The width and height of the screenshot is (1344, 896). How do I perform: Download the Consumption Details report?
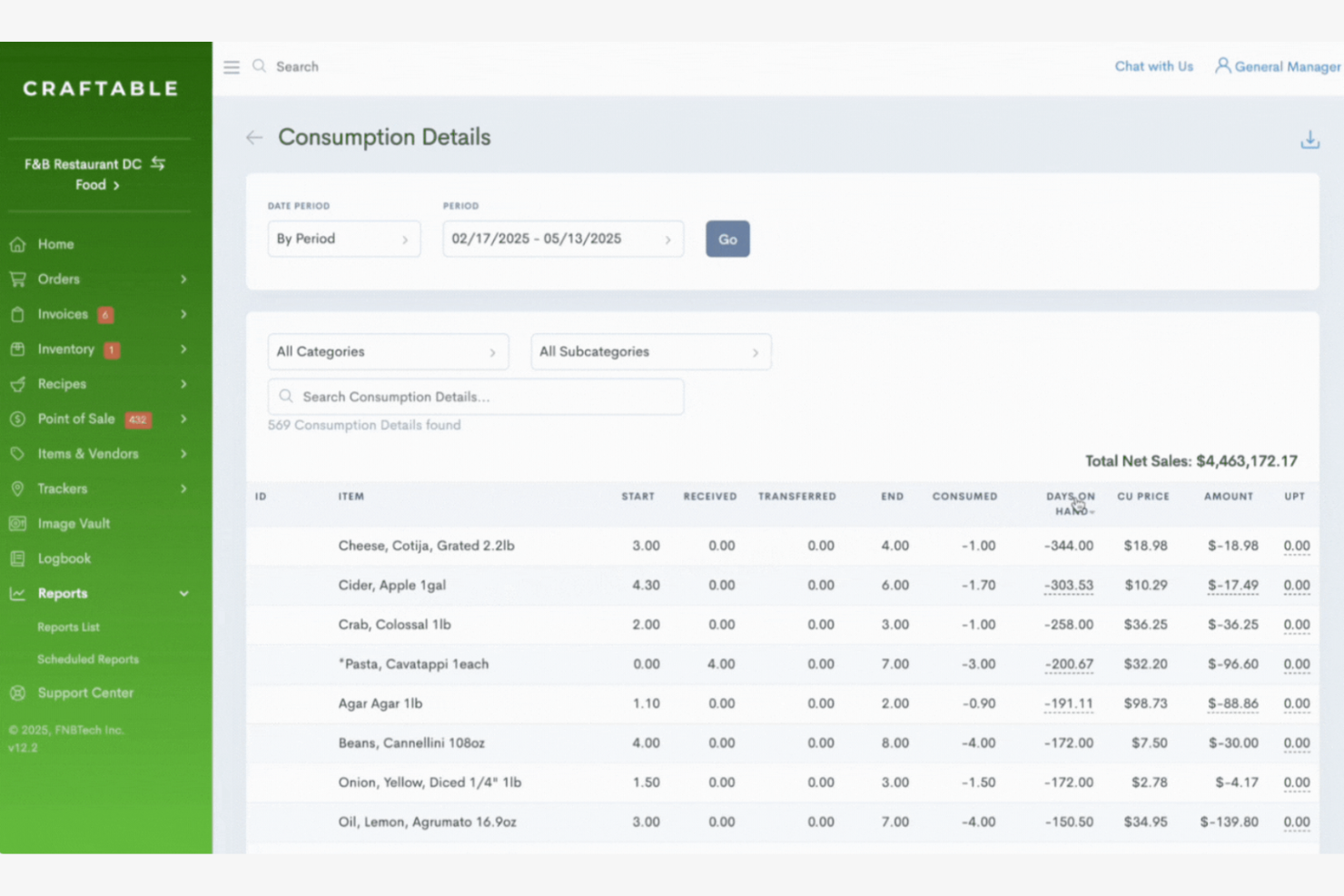tap(1310, 138)
